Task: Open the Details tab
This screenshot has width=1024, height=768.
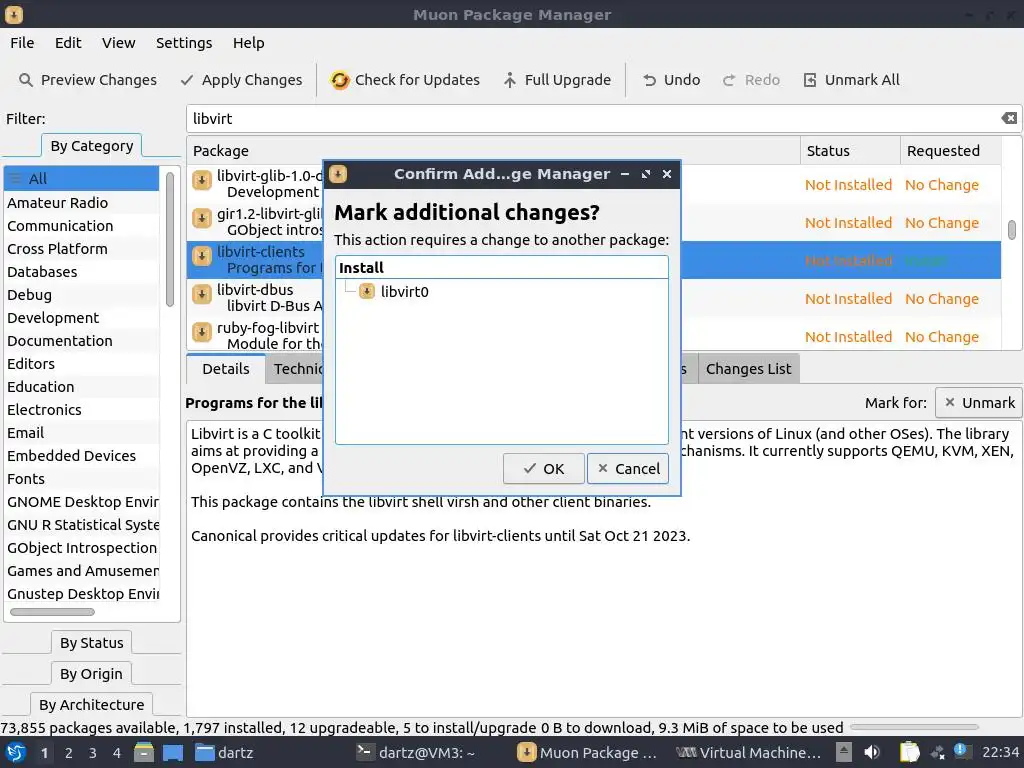Action: [x=225, y=369]
